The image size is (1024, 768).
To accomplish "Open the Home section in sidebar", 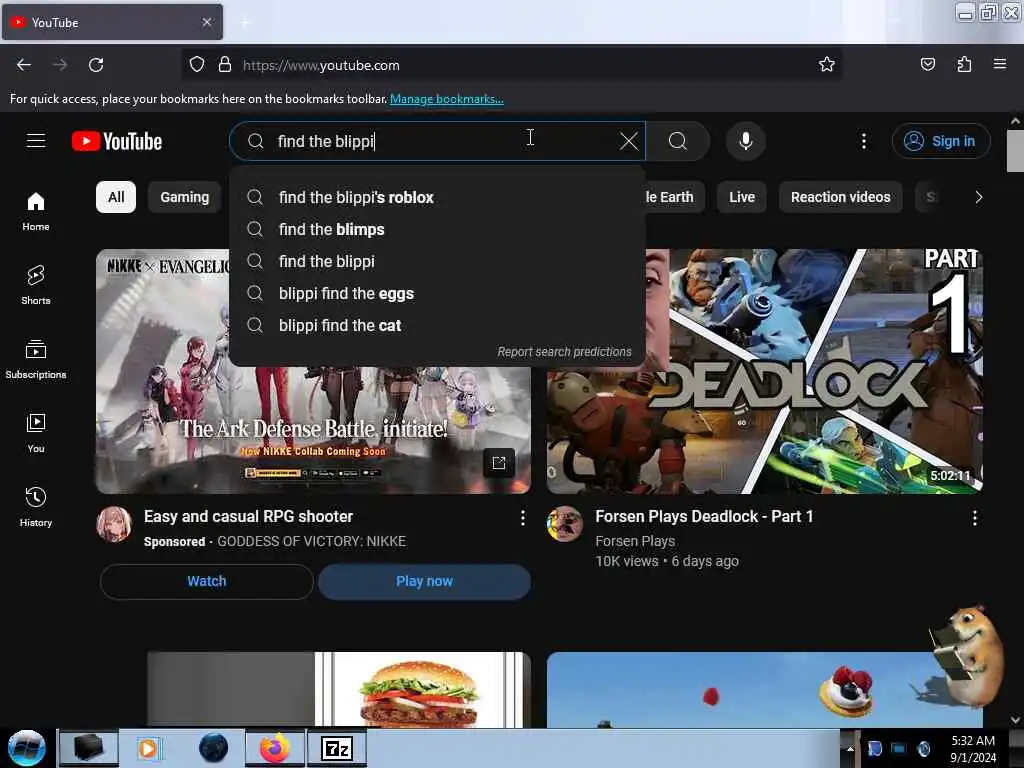I will (36, 212).
